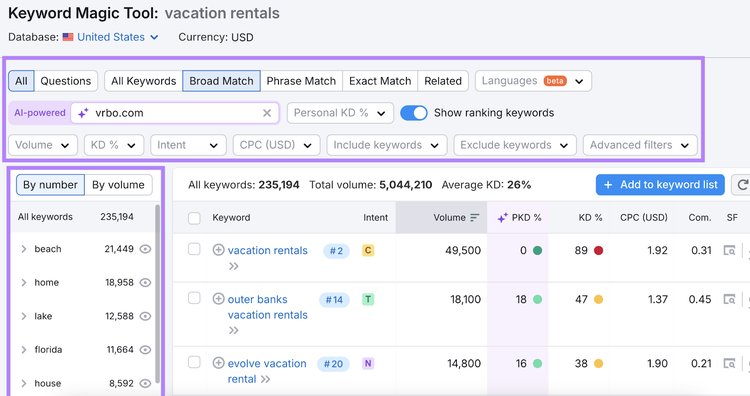Expand the lake keyword group
This screenshot has width=750, height=396.
point(23,316)
